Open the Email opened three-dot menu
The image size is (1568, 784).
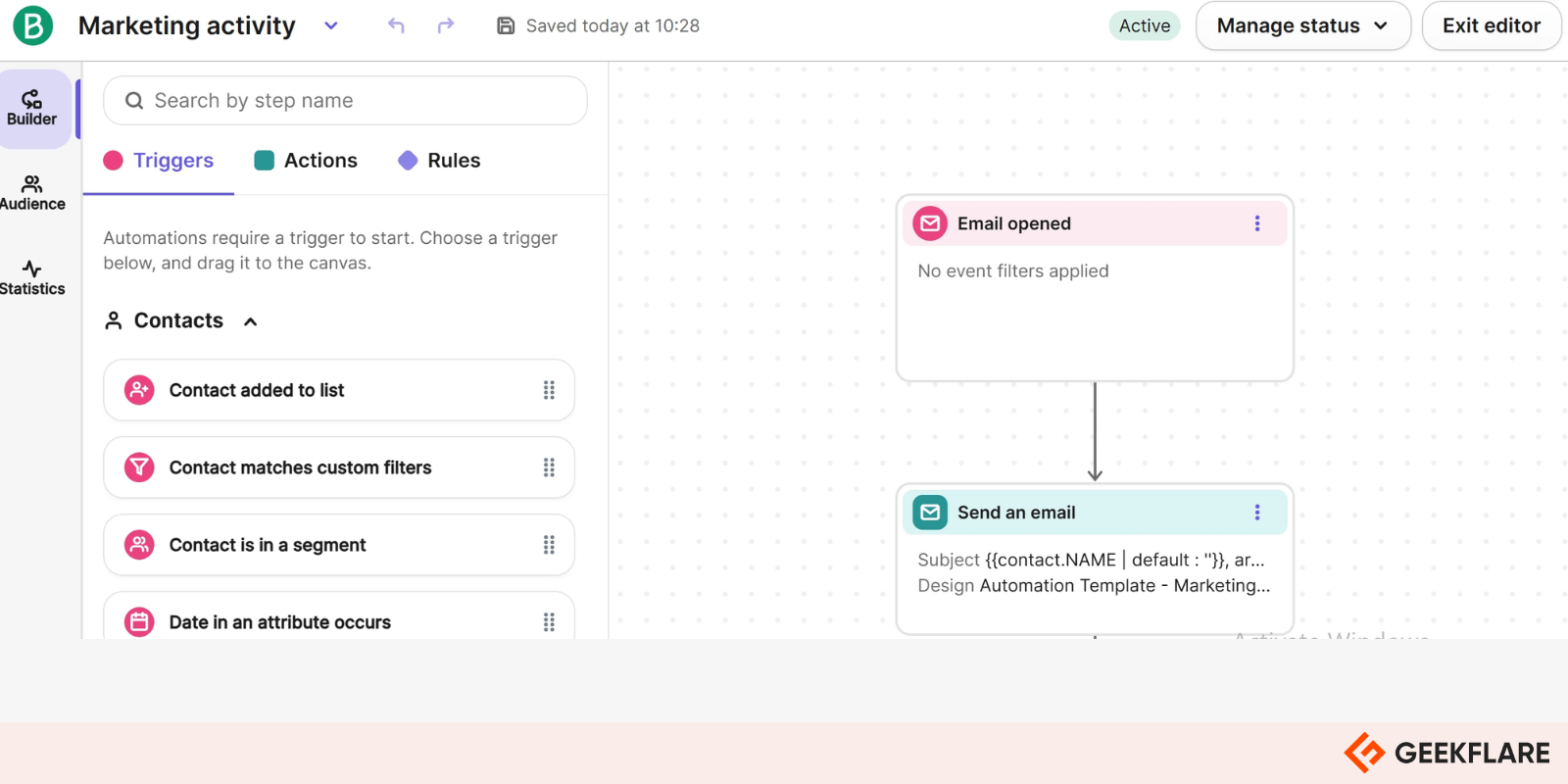[x=1257, y=223]
